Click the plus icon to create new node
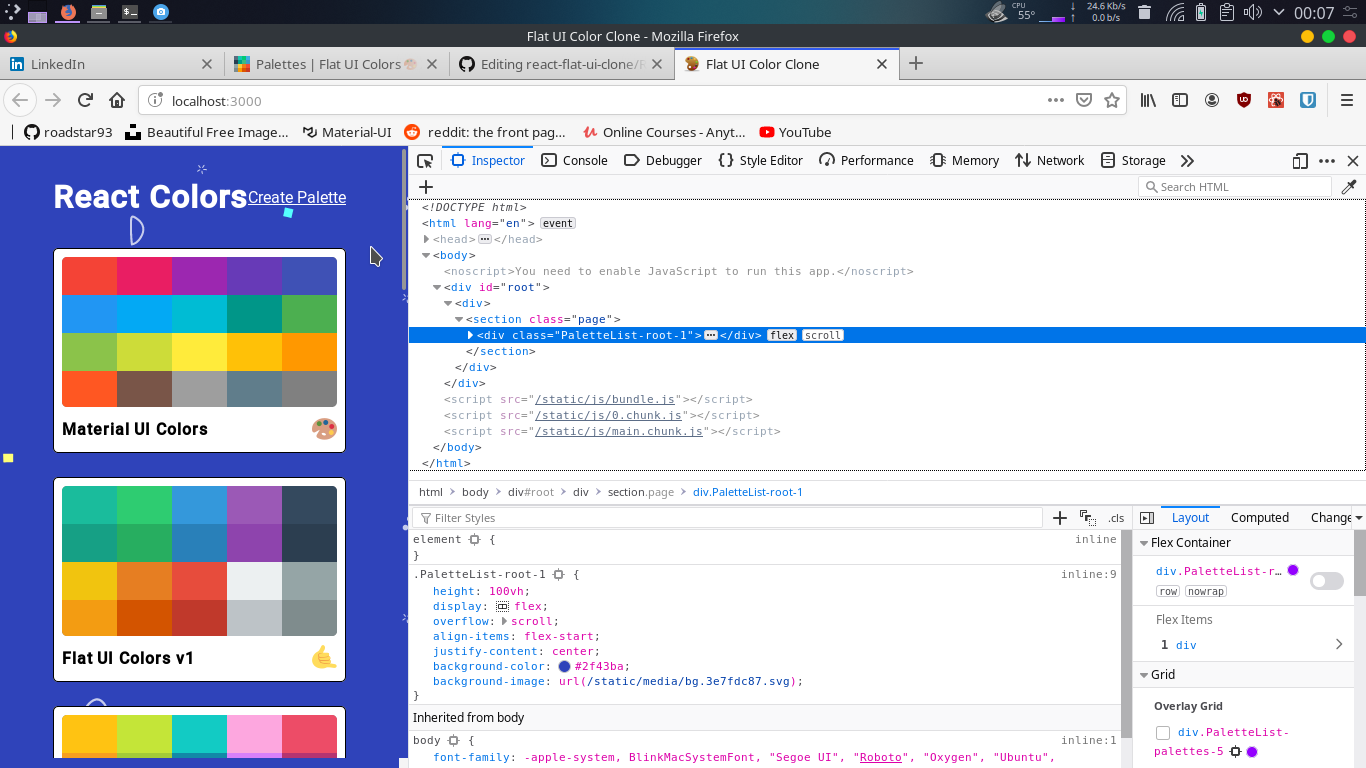Screen dimensions: 1366x768 (x=426, y=187)
